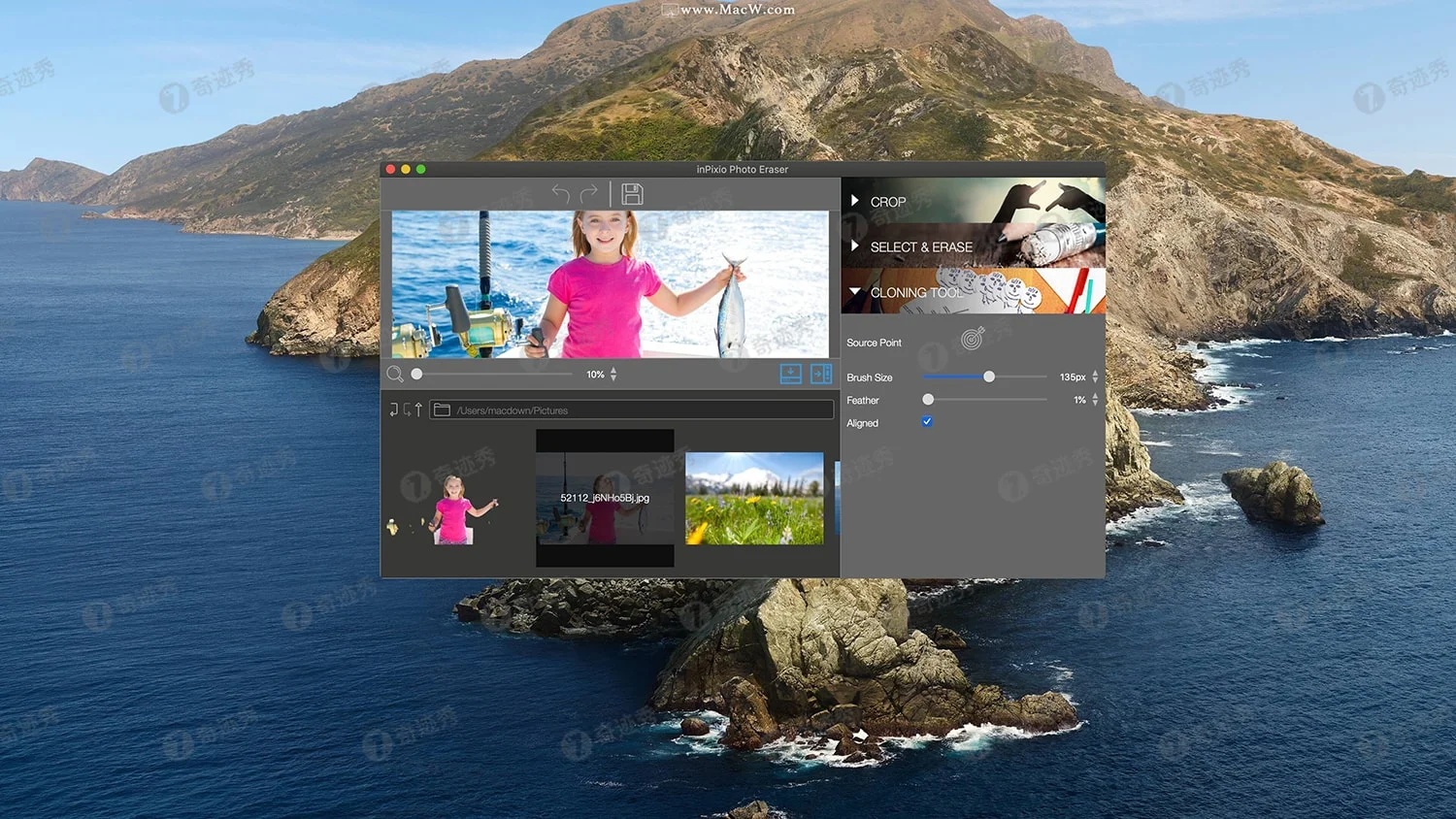Image resolution: width=1456 pixels, height=819 pixels.
Task: Click the upward arrow icon near the path bar
Action: [419, 409]
